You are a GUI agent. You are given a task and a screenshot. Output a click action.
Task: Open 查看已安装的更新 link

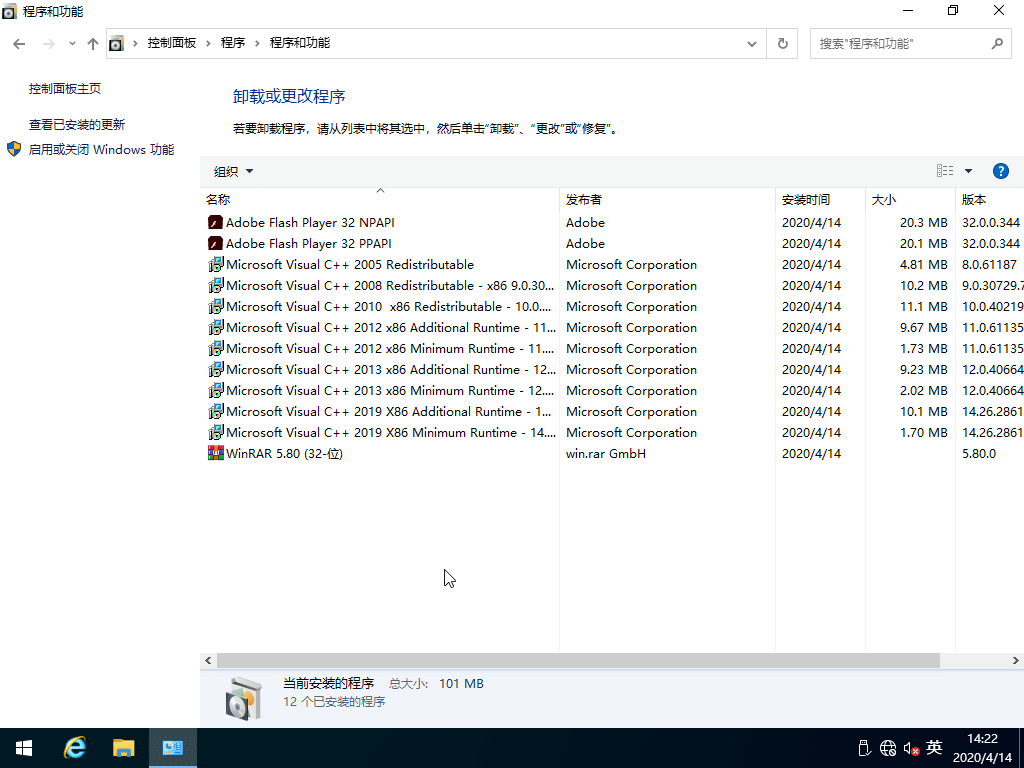coord(76,125)
